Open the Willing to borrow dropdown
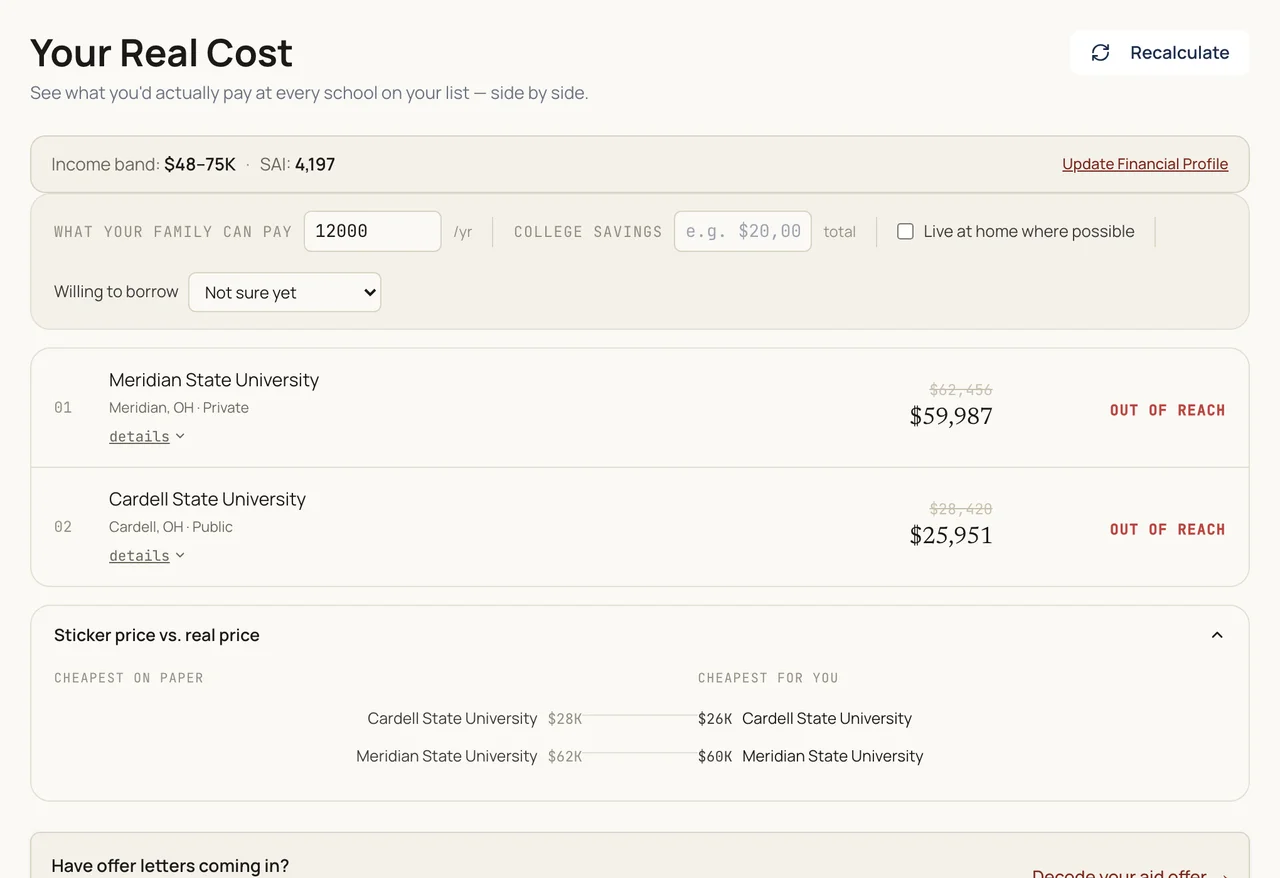 285,292
